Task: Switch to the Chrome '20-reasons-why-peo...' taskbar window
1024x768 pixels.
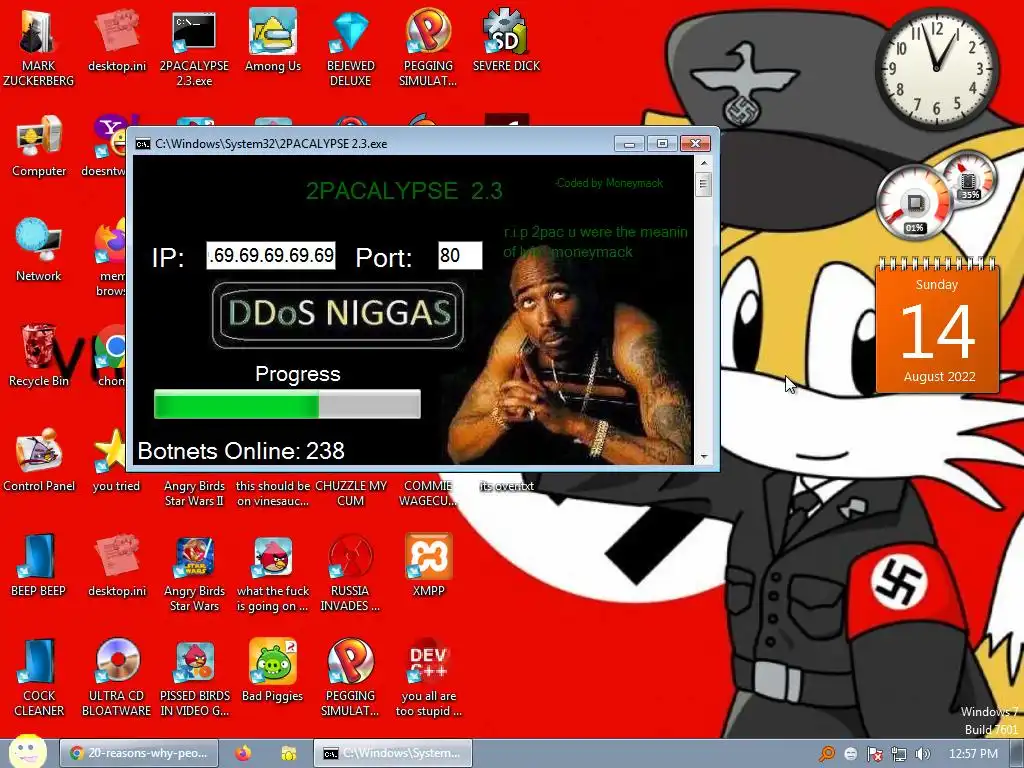Action: click(x=137, y=753)
